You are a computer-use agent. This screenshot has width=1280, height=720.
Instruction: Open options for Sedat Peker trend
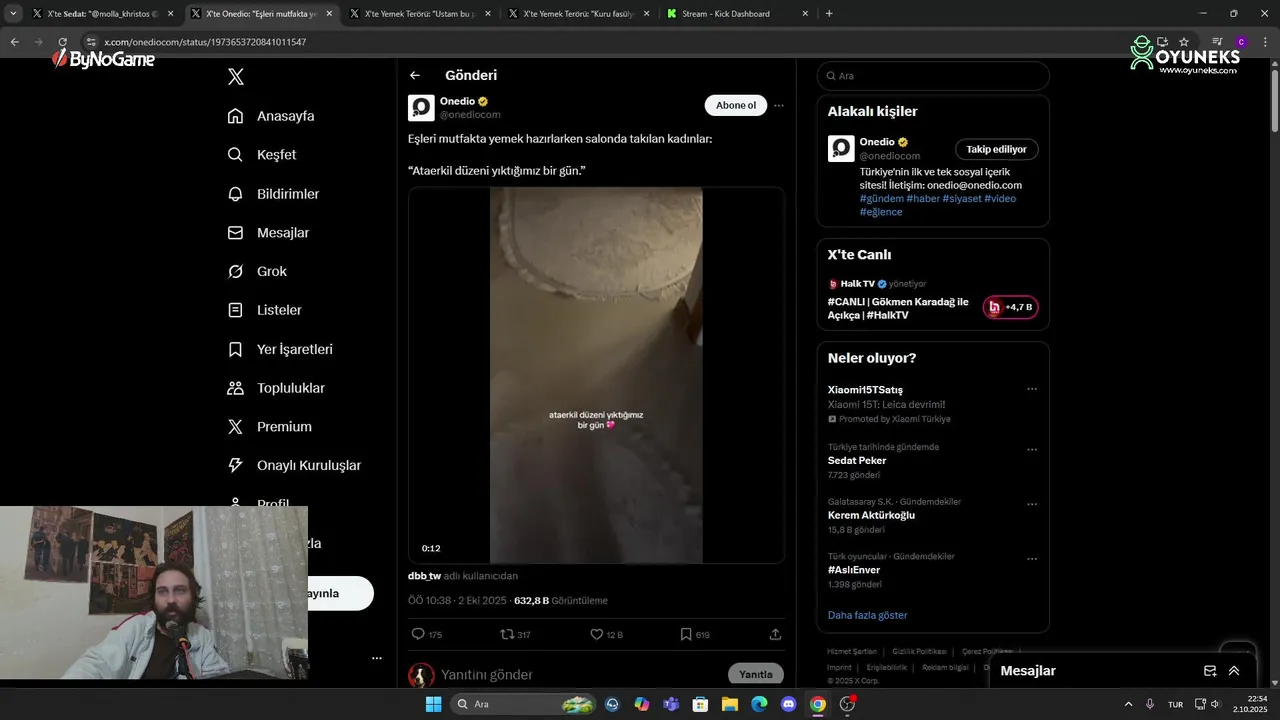click(x=1032, y=450)
